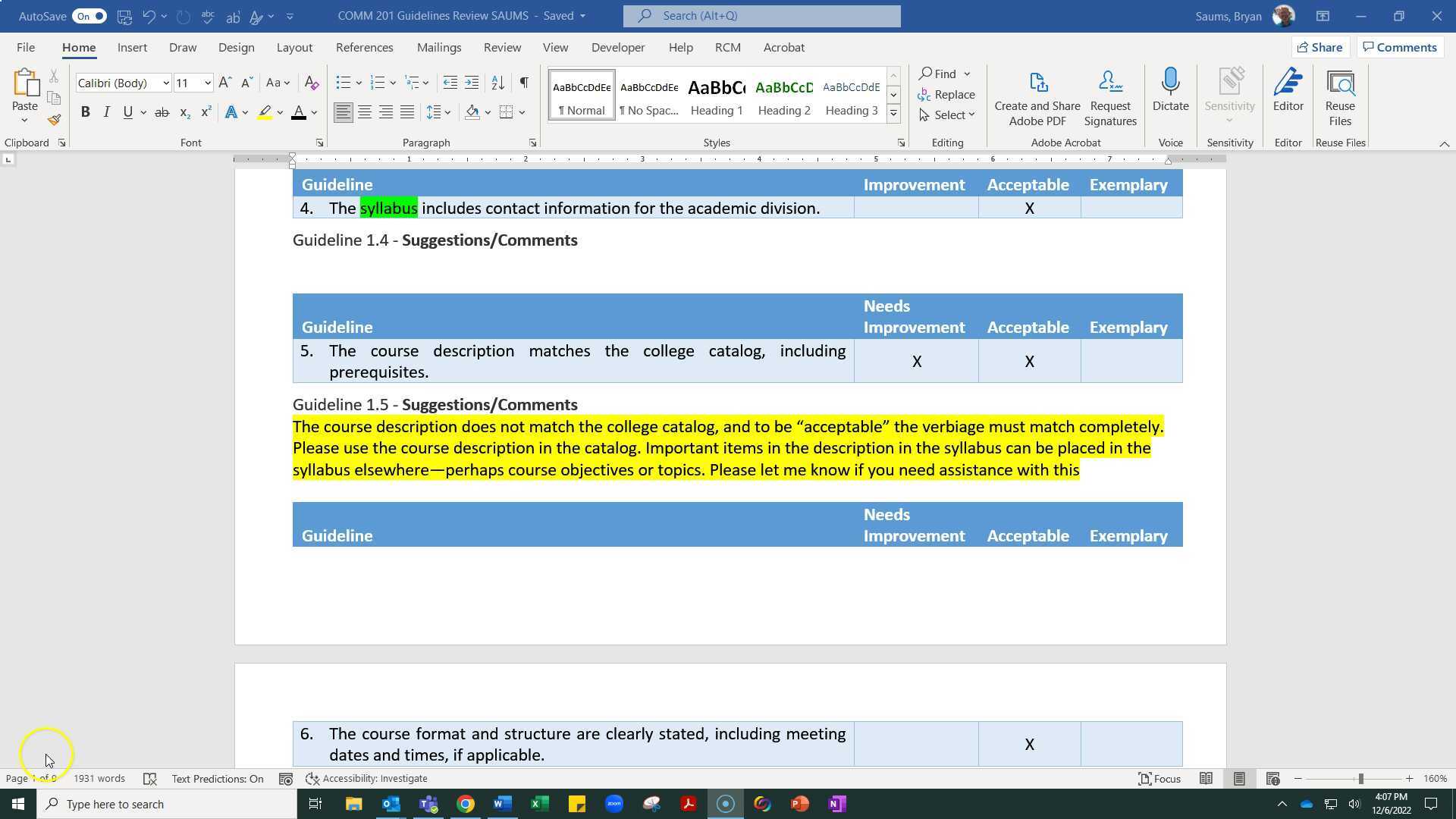This screenshot has height=819, width=1456.
Task: Click the Request Signatures tool
Action: (x=1109, y=95)
